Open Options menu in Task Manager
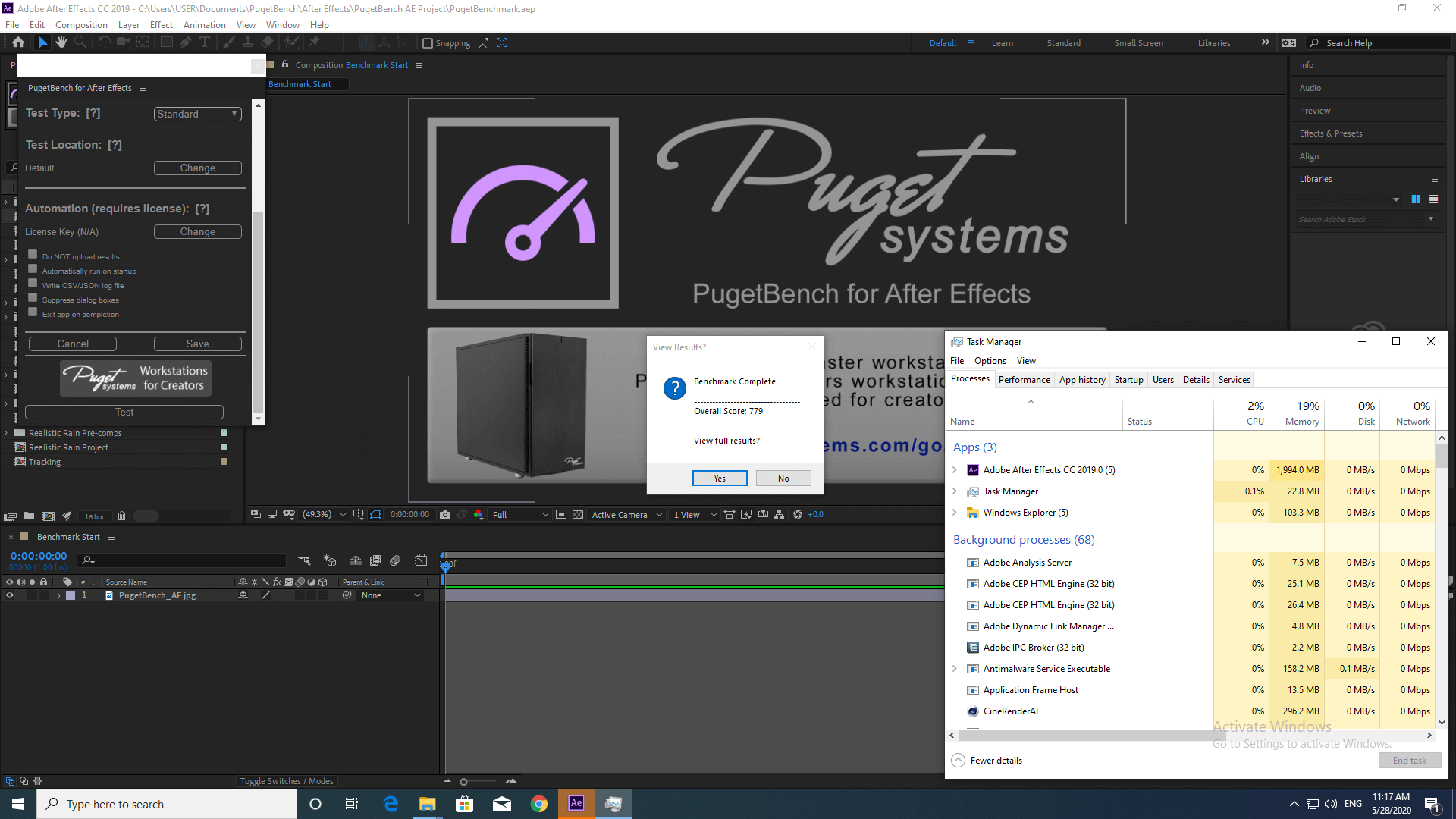Image resolution: width=1456 pixels, height=819 pixels. tap(990, 361)
